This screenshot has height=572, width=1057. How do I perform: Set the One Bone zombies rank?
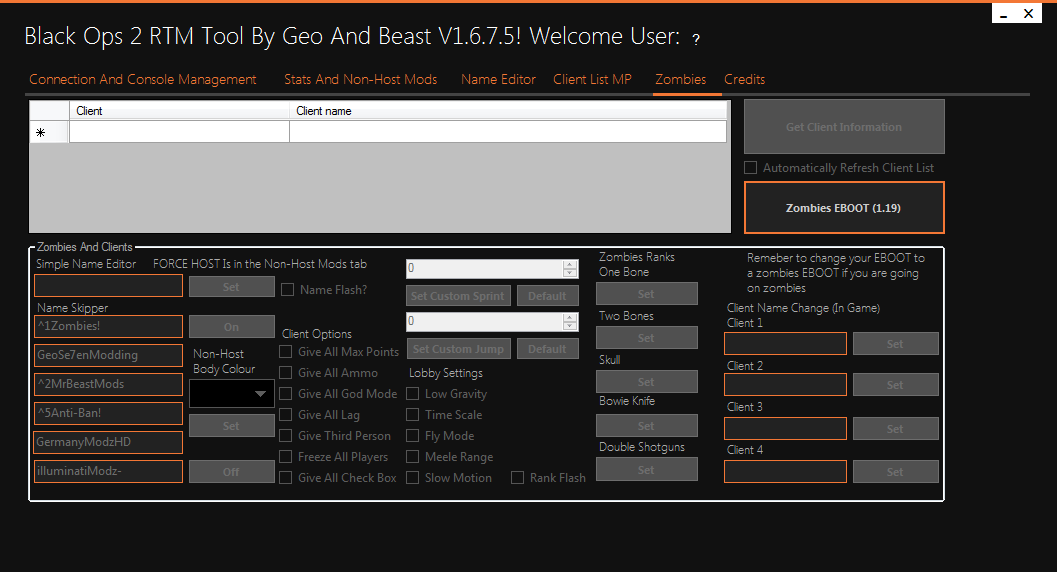pos(646,294)
